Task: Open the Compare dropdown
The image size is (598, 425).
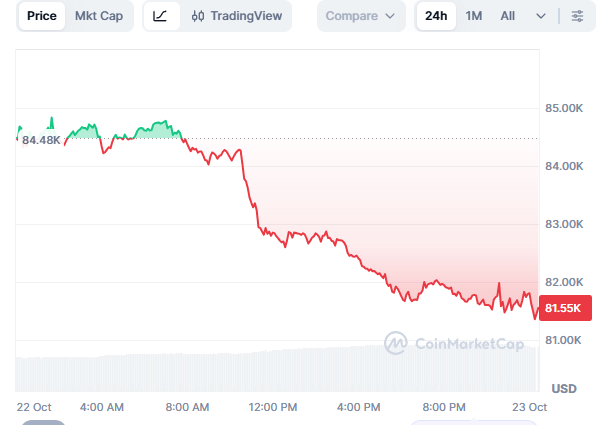Action: pos(361,16)
